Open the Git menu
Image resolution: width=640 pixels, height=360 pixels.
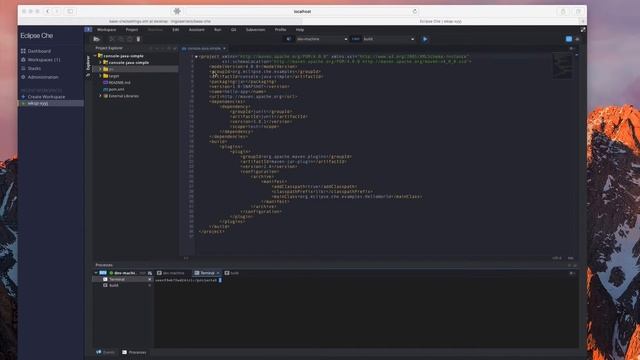point(233,30)
